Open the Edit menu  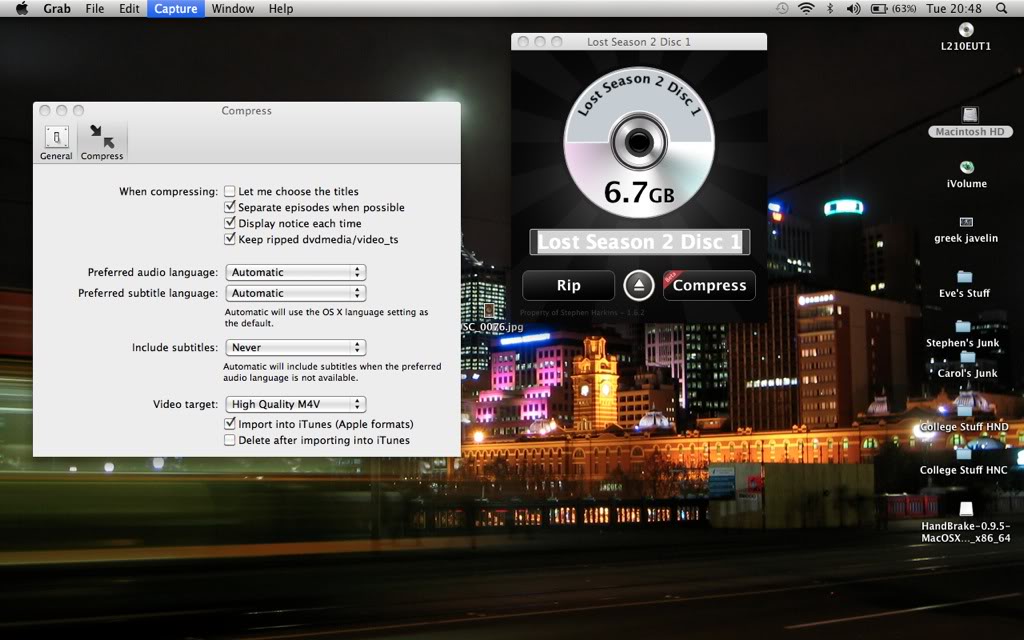point(129,8)
